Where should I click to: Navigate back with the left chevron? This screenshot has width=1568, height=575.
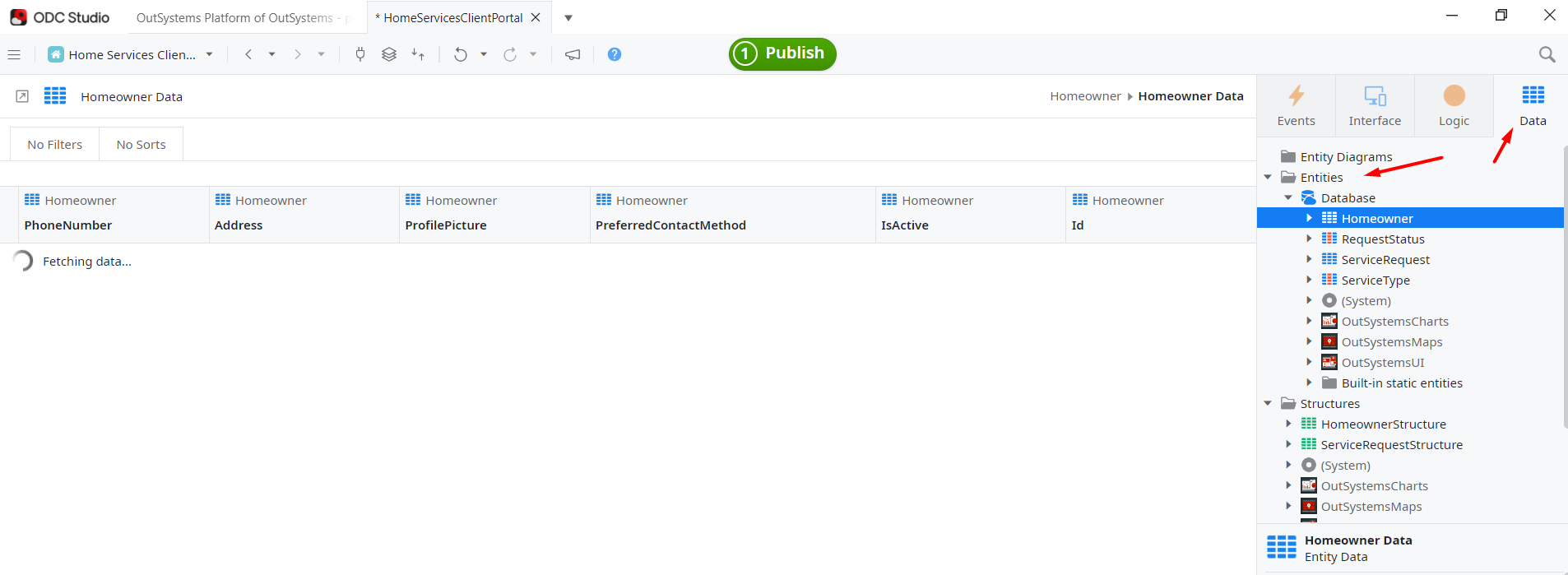(x=248, y=54)
